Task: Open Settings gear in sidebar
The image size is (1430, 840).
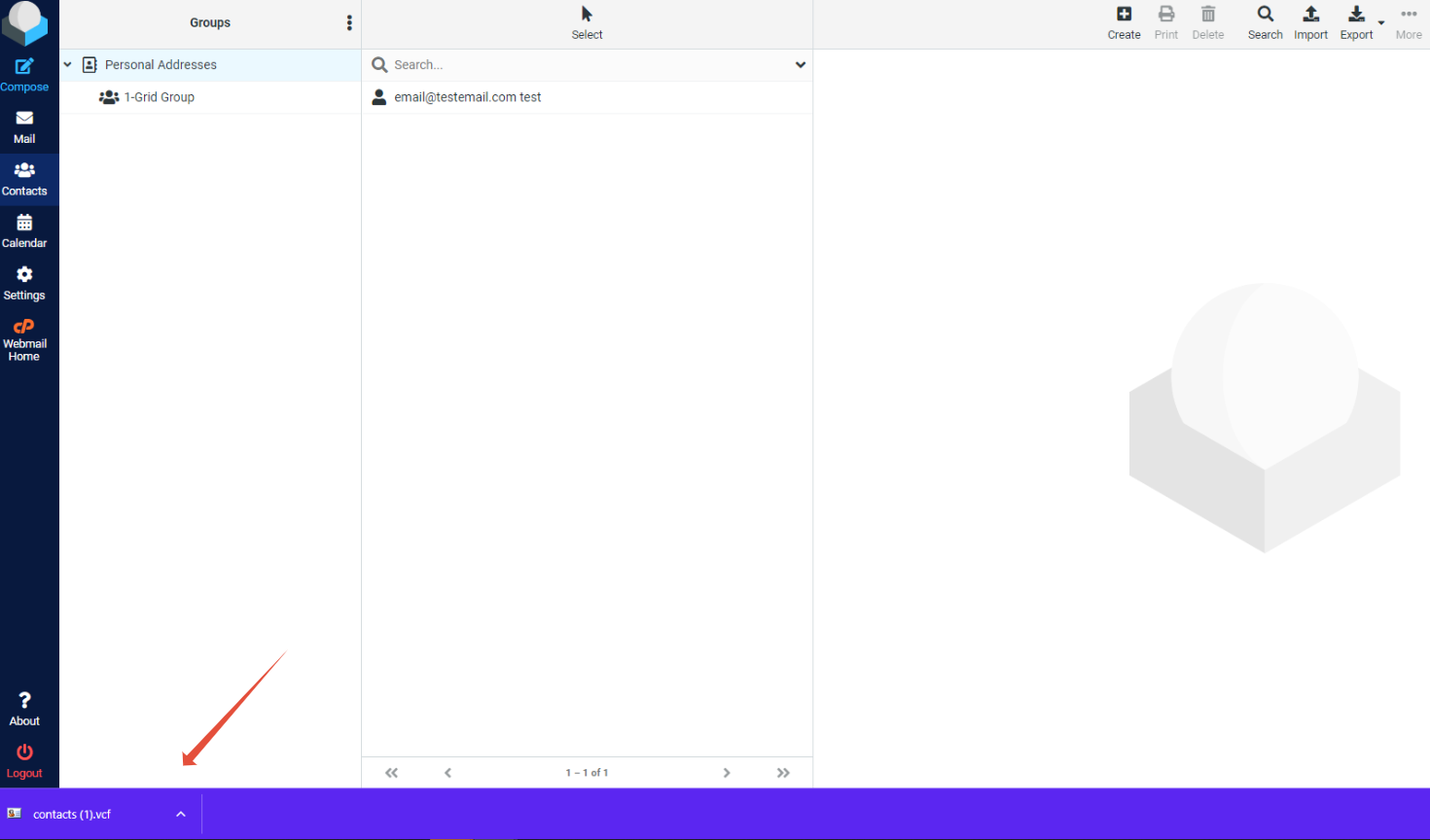Action: [x=24, y=284]
